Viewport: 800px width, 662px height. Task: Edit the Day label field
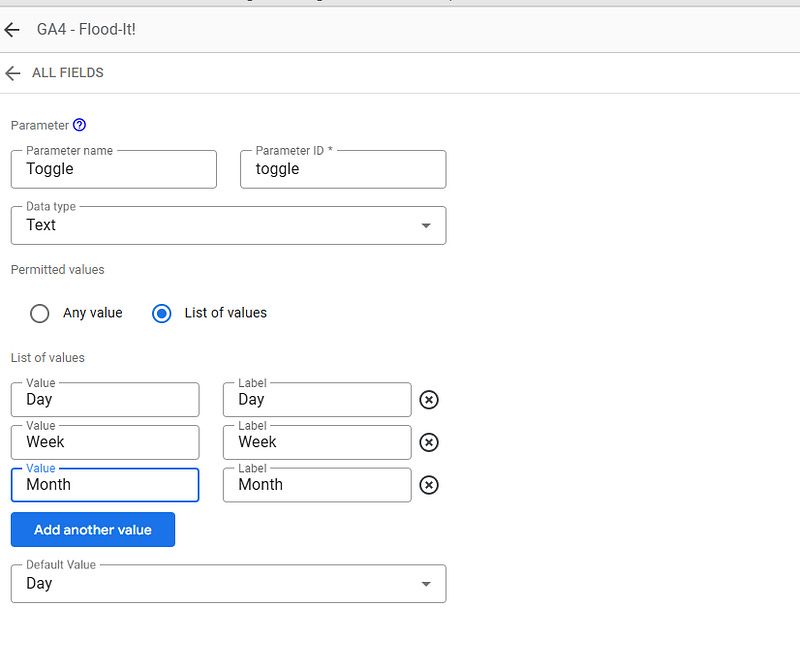317,400
